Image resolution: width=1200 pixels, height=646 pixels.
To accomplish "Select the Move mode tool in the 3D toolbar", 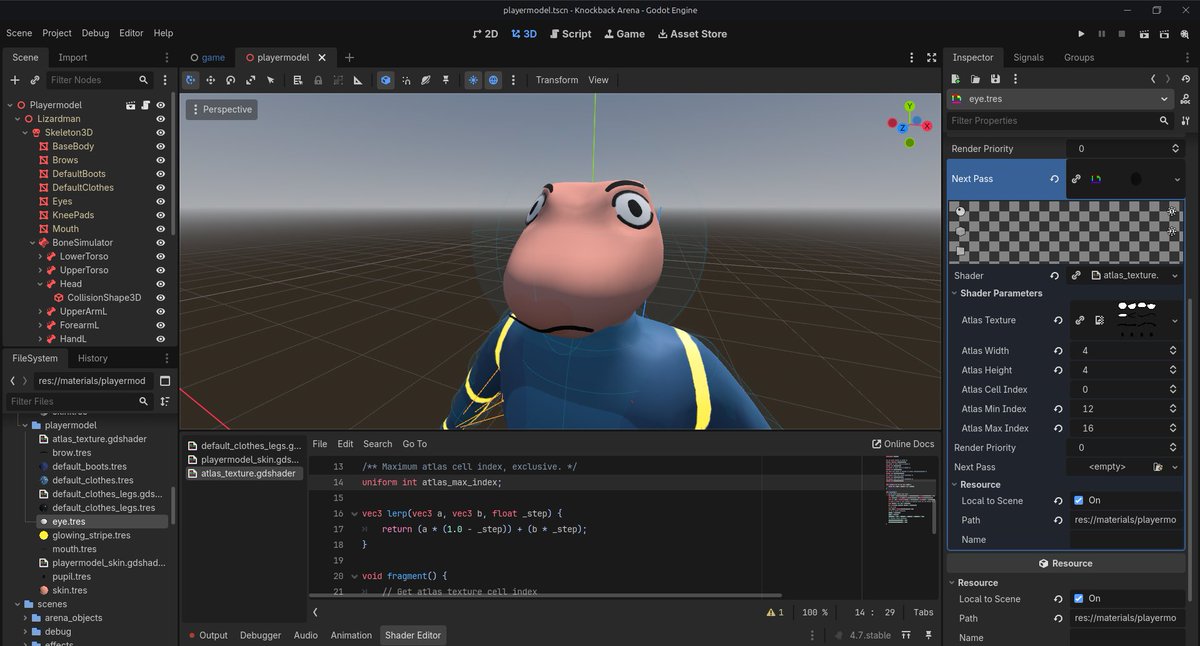I will 211,80.
